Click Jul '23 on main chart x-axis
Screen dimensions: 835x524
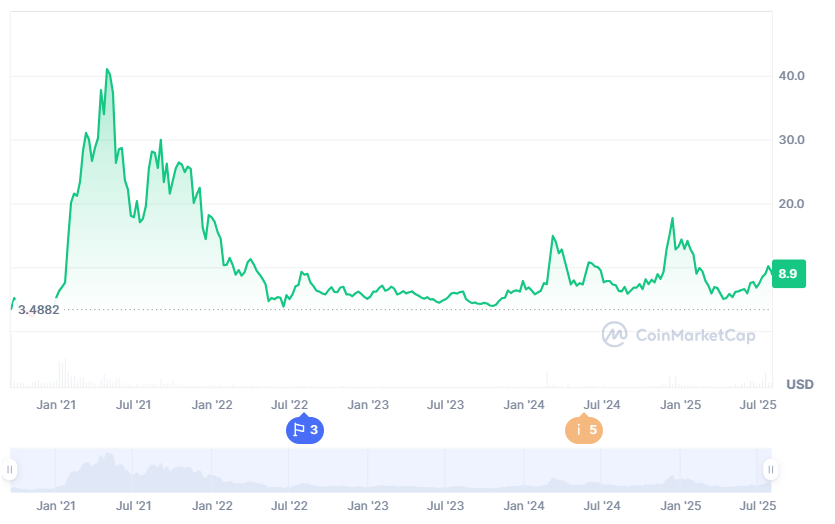click(x=446, y=405)
